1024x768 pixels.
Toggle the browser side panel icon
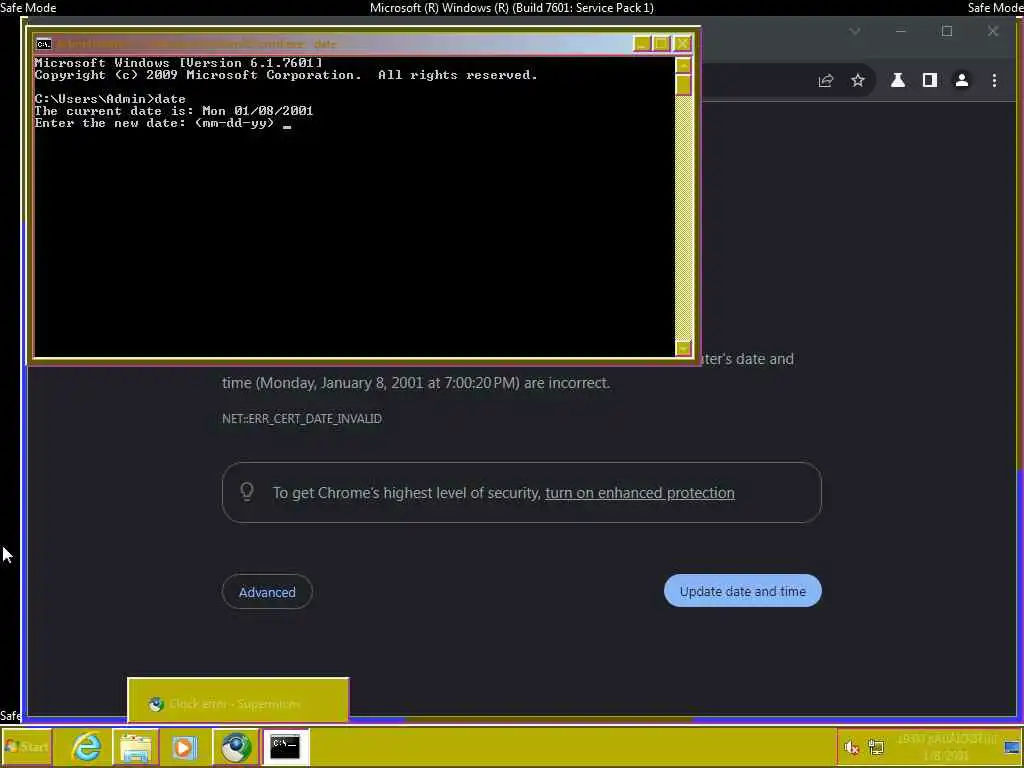tap(929, 80)
